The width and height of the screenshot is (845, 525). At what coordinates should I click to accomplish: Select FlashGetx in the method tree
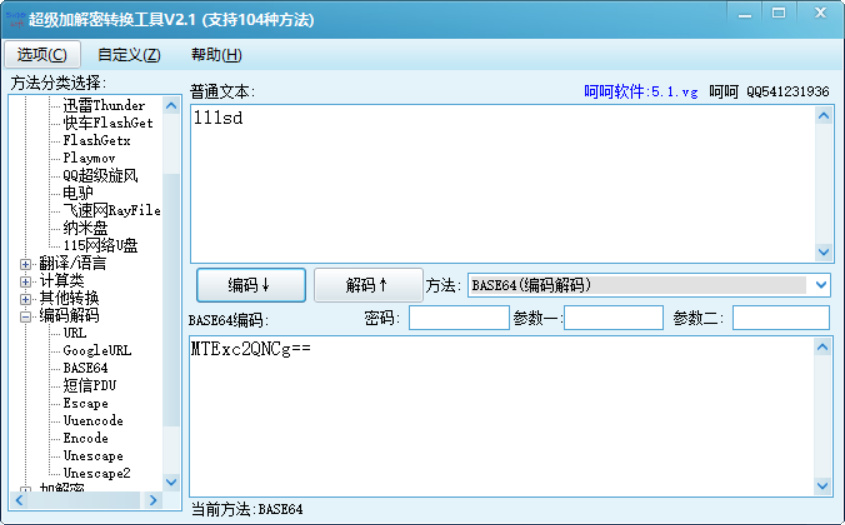click(97, 140)
